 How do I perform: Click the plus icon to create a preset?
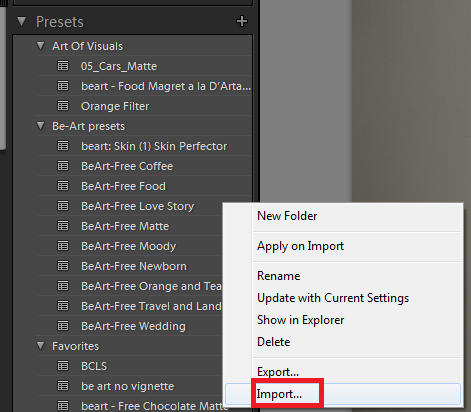(x=242, y=21)
